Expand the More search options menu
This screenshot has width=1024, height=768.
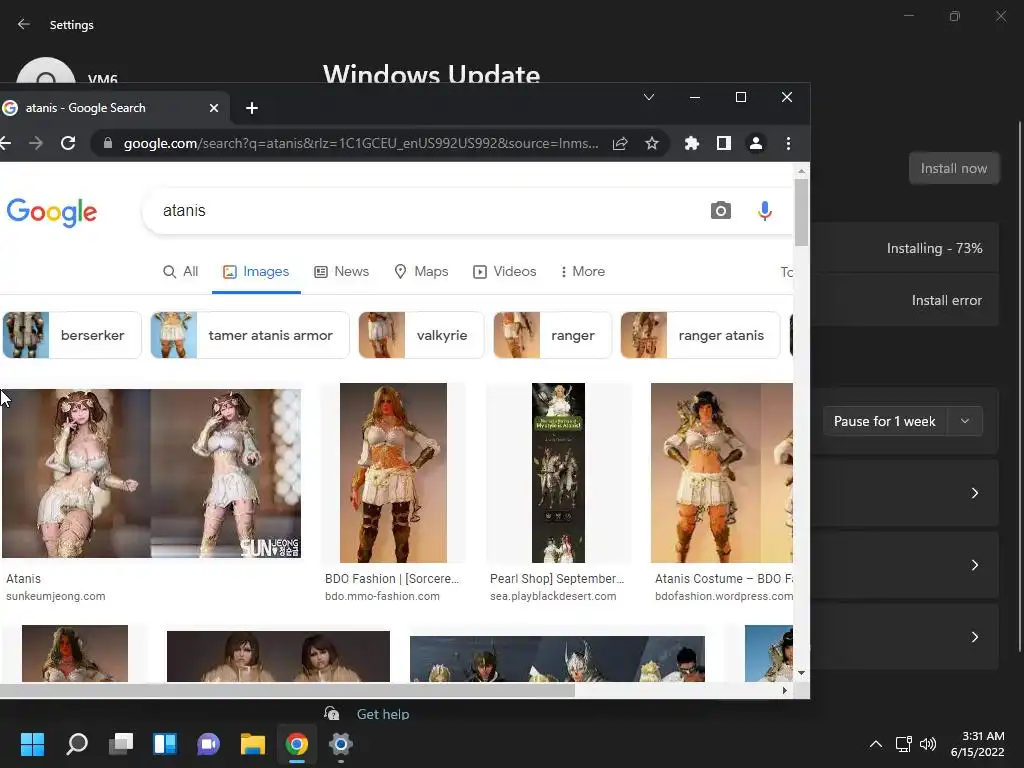point(583,272)
